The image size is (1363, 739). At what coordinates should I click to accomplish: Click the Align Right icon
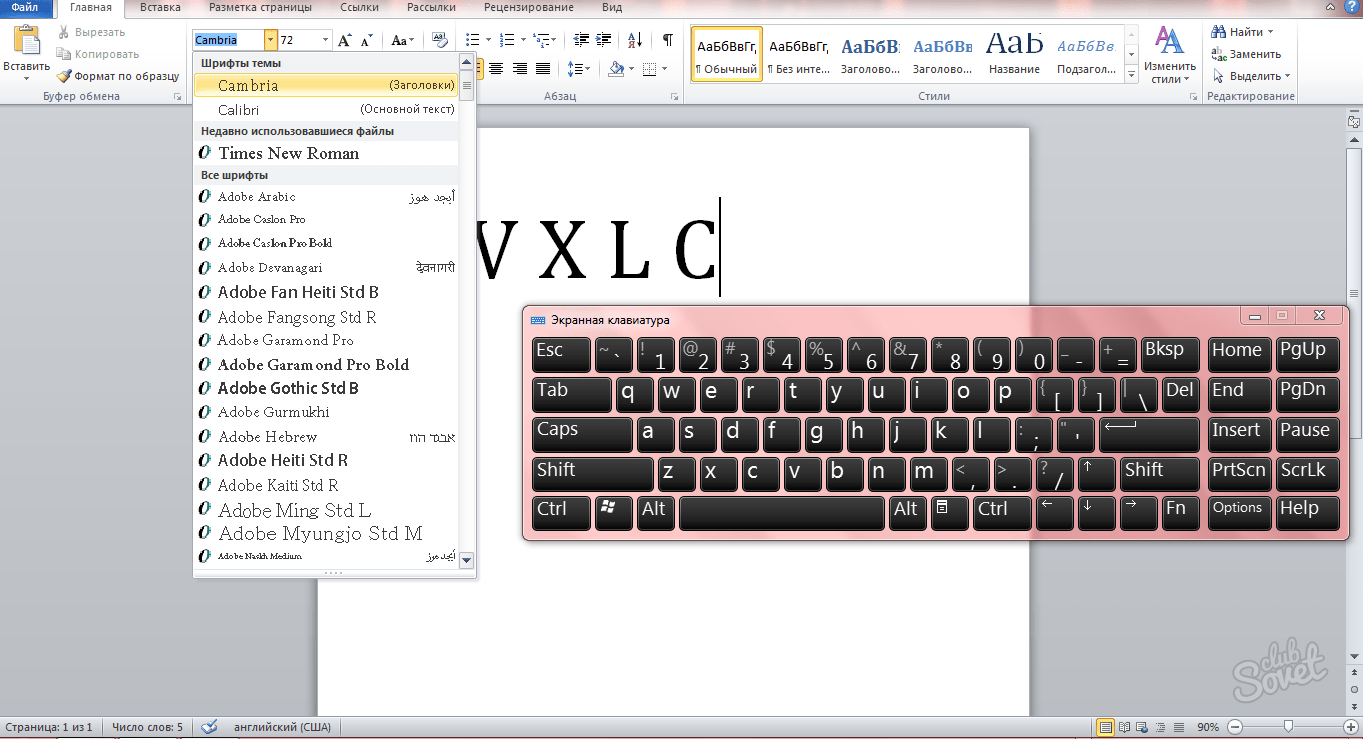520,69
